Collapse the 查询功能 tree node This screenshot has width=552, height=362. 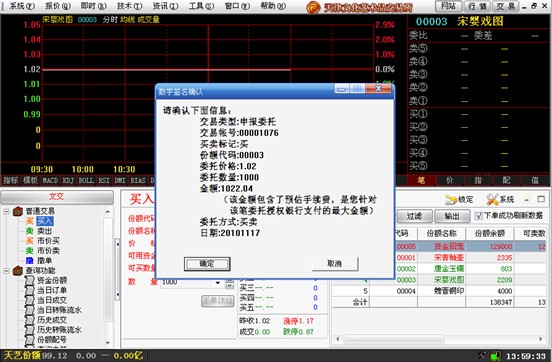(6, 271)
